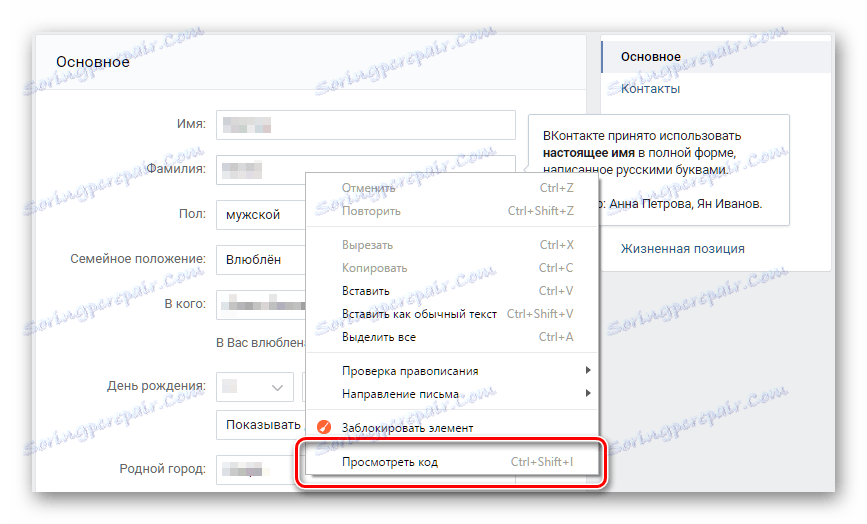Click the В кого input field
867x524 pixels.
[x=261, y=305]
